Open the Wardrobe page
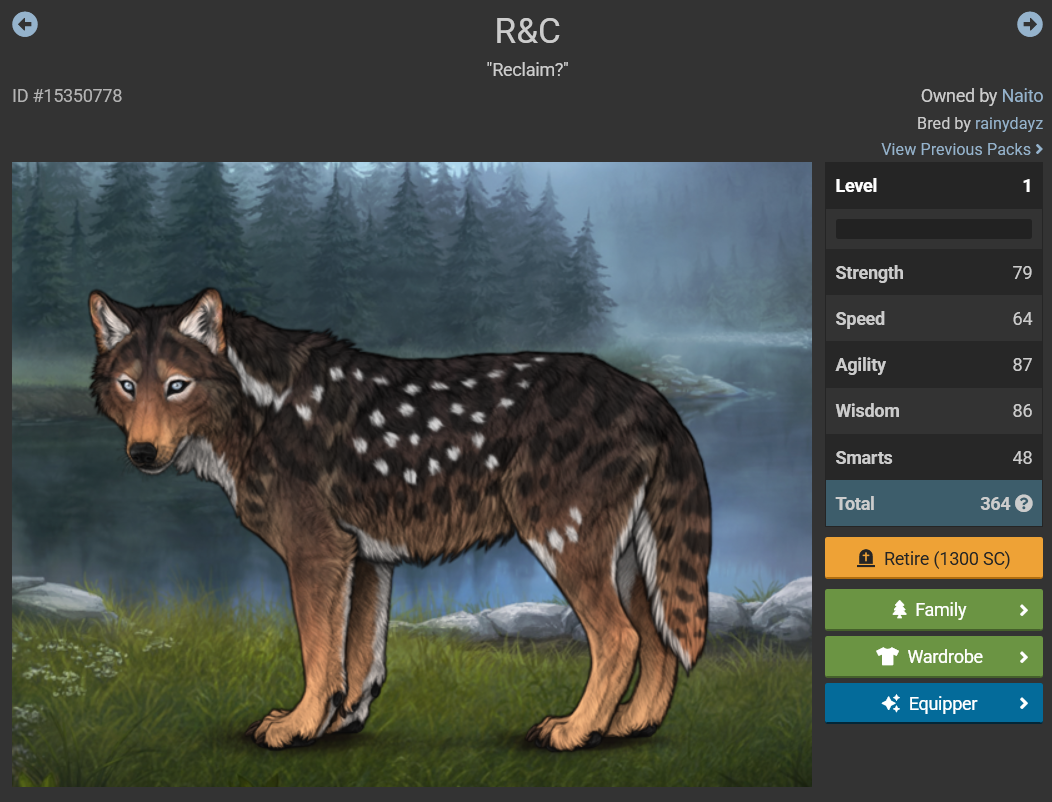The height and width of the screenshot is (802, 1052). tap(933, 656)
